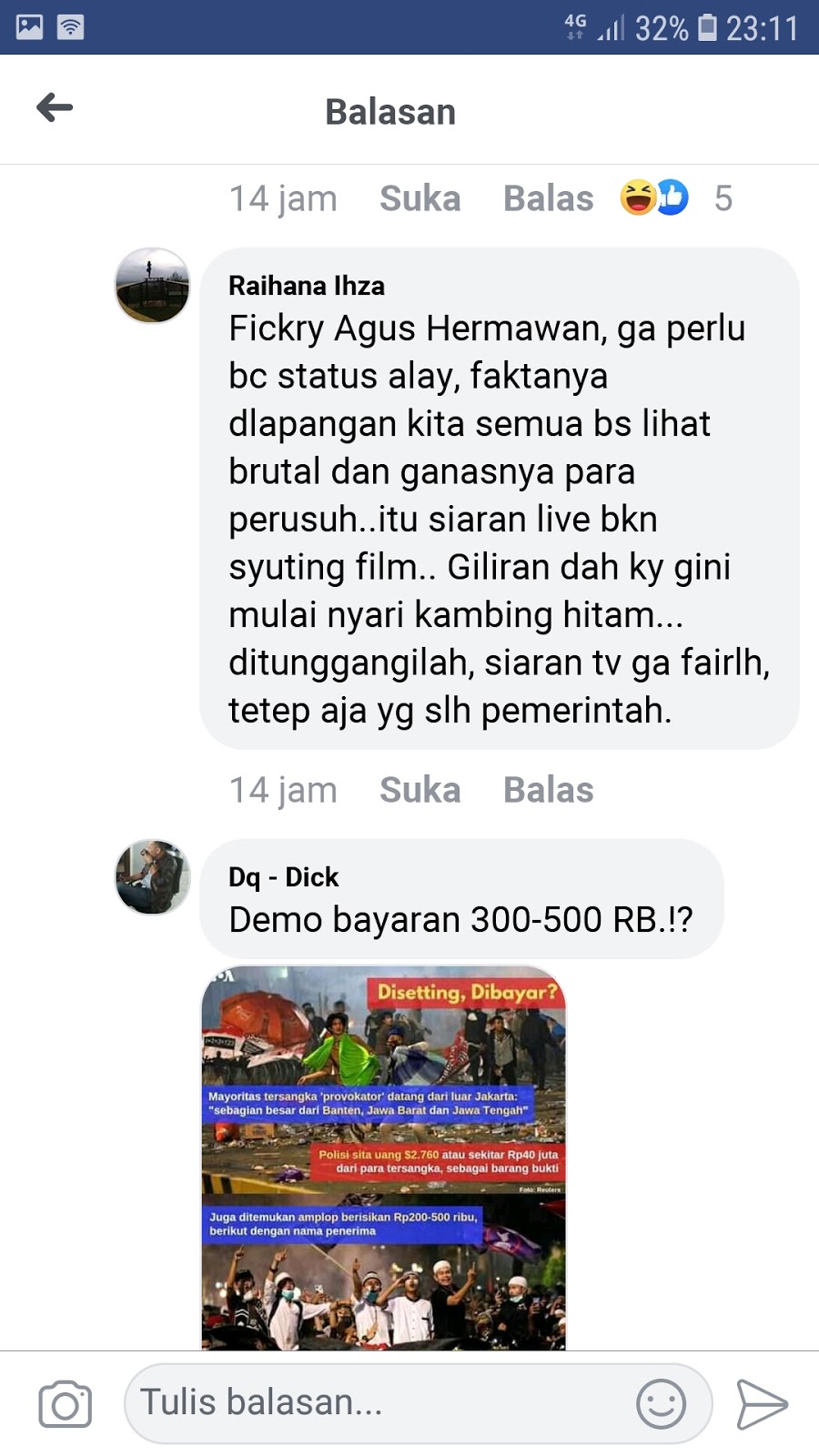The image size is (819, 1456).
Task: Tap Suka on the top comment
Action: pos(420,198)
